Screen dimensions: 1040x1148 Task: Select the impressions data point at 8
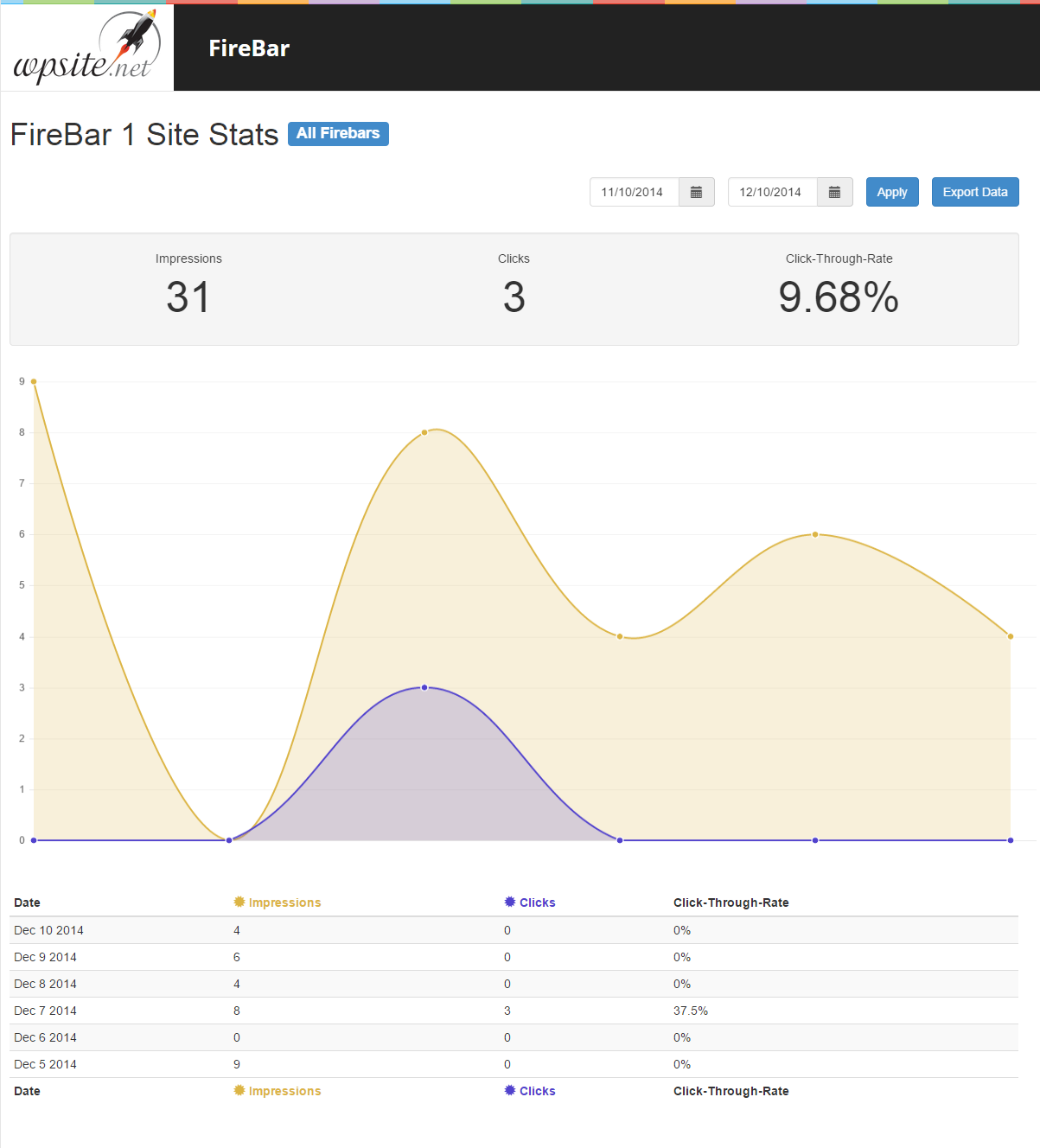424,432
